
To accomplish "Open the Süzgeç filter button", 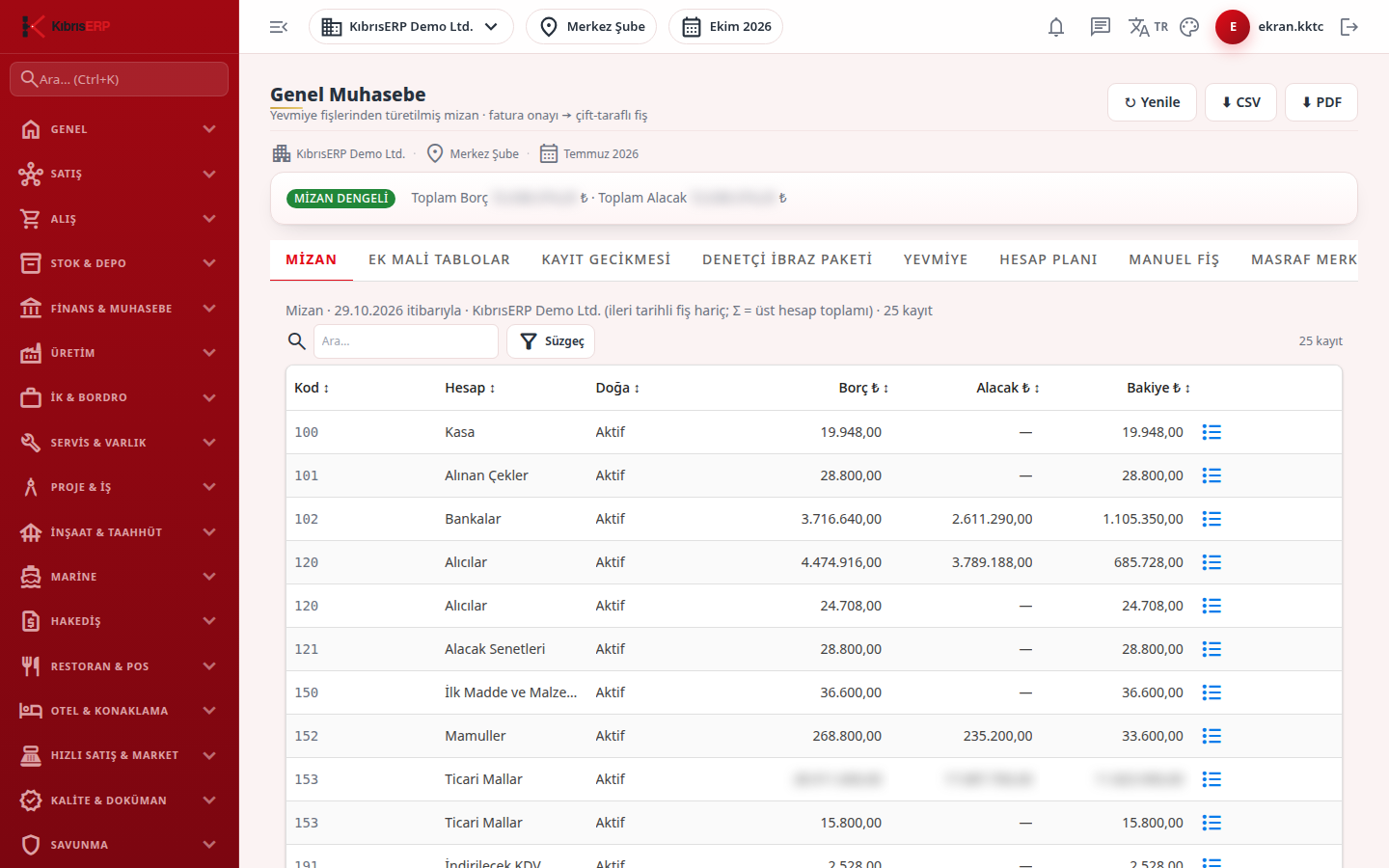I will coord(551,341).
